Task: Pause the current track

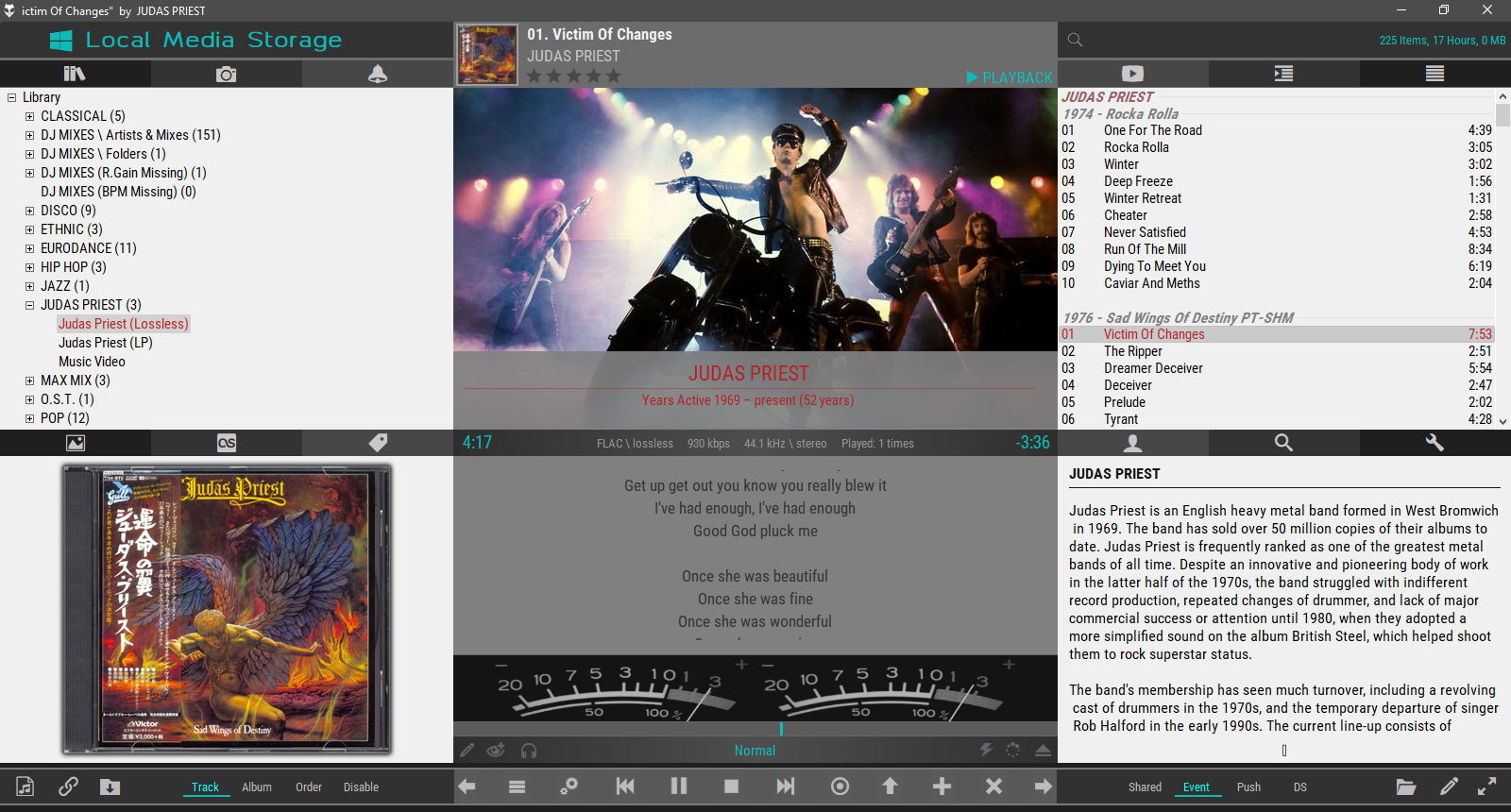Action: (x=678, y=786)
